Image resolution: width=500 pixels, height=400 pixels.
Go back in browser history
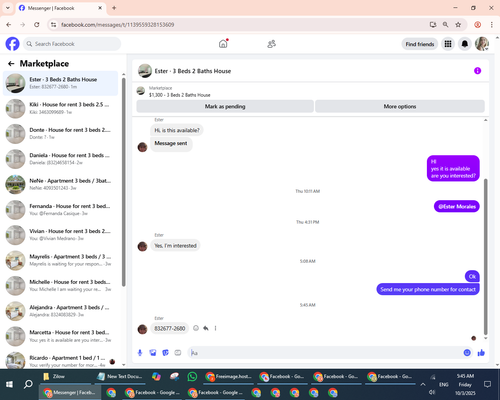[9, 25]
